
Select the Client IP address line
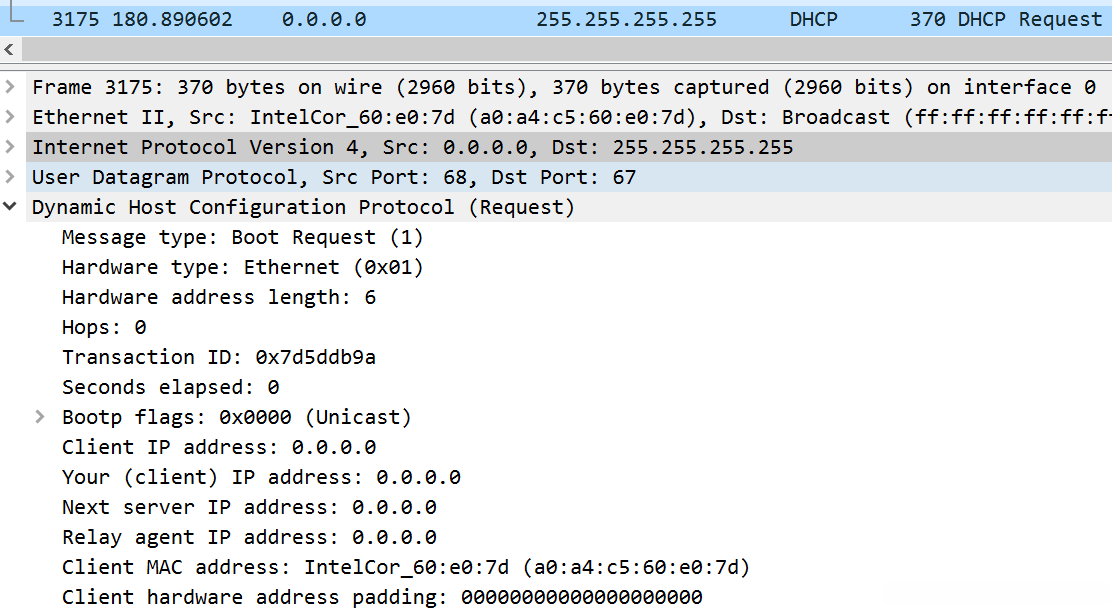click(218, 447)
